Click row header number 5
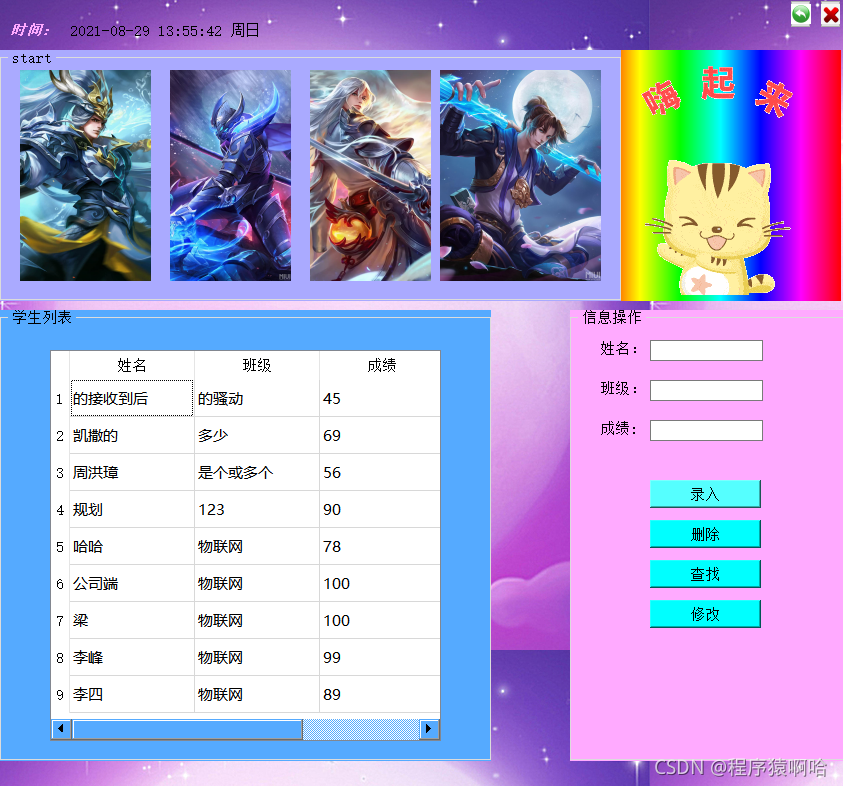Image resolution: width=843 pixels, height=786 pixels. [60, 546]
